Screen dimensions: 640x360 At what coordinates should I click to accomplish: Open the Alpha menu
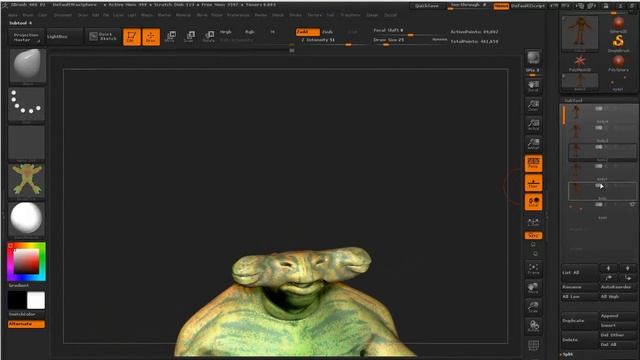click(x=13, y=15)
